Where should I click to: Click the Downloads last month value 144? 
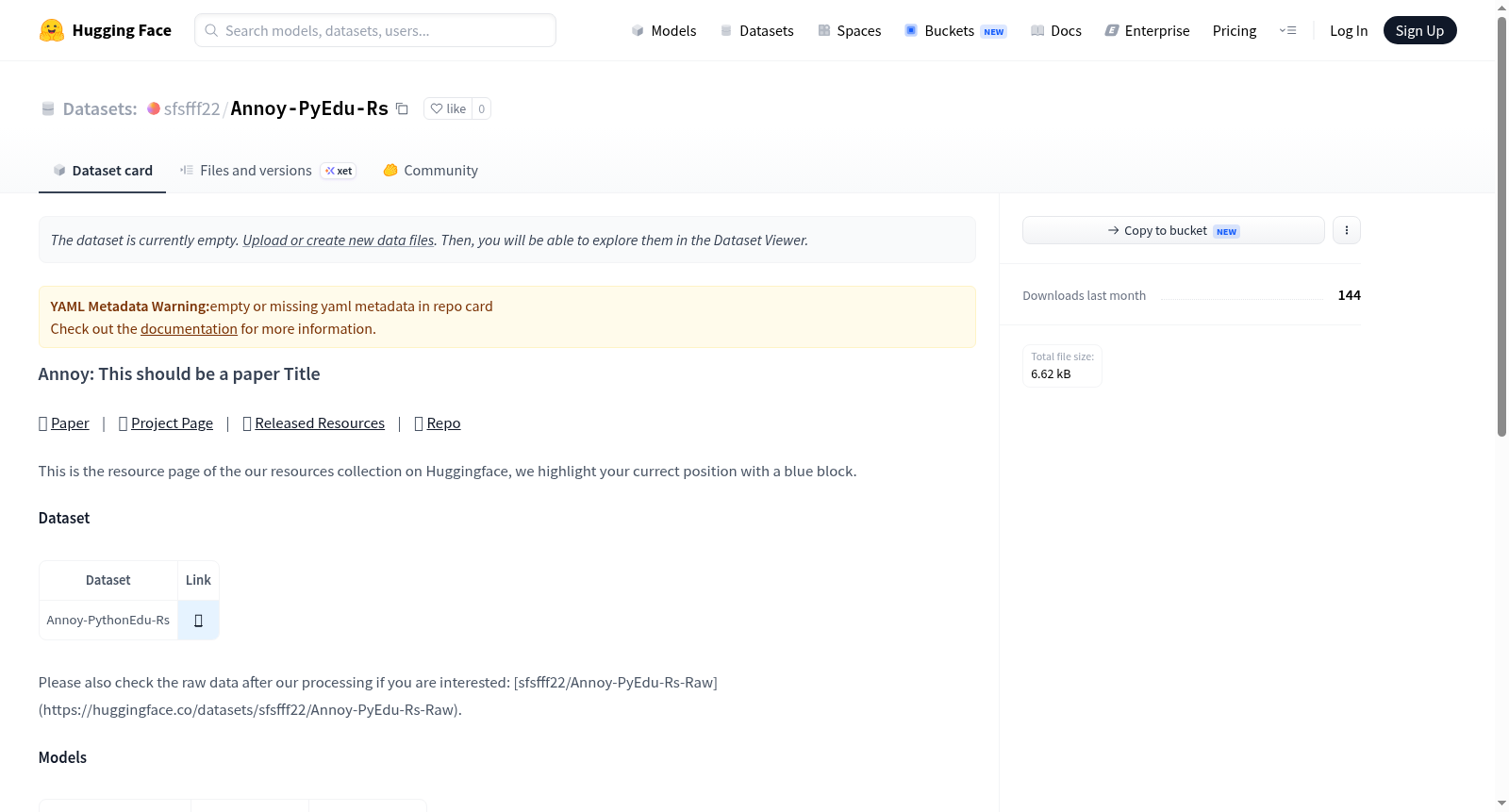click(x=1350, y=295)
